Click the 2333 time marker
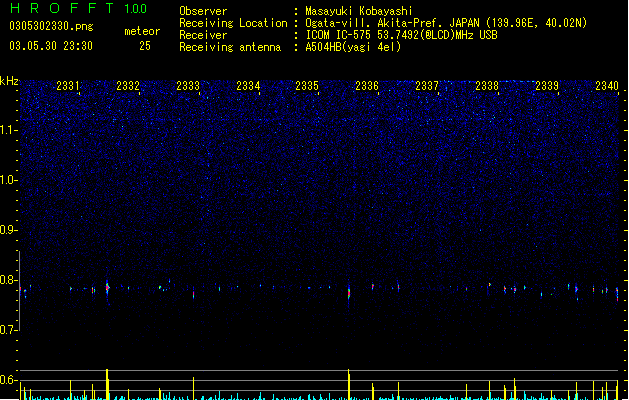This screenshot has height=400, width=629. [188, 86]
